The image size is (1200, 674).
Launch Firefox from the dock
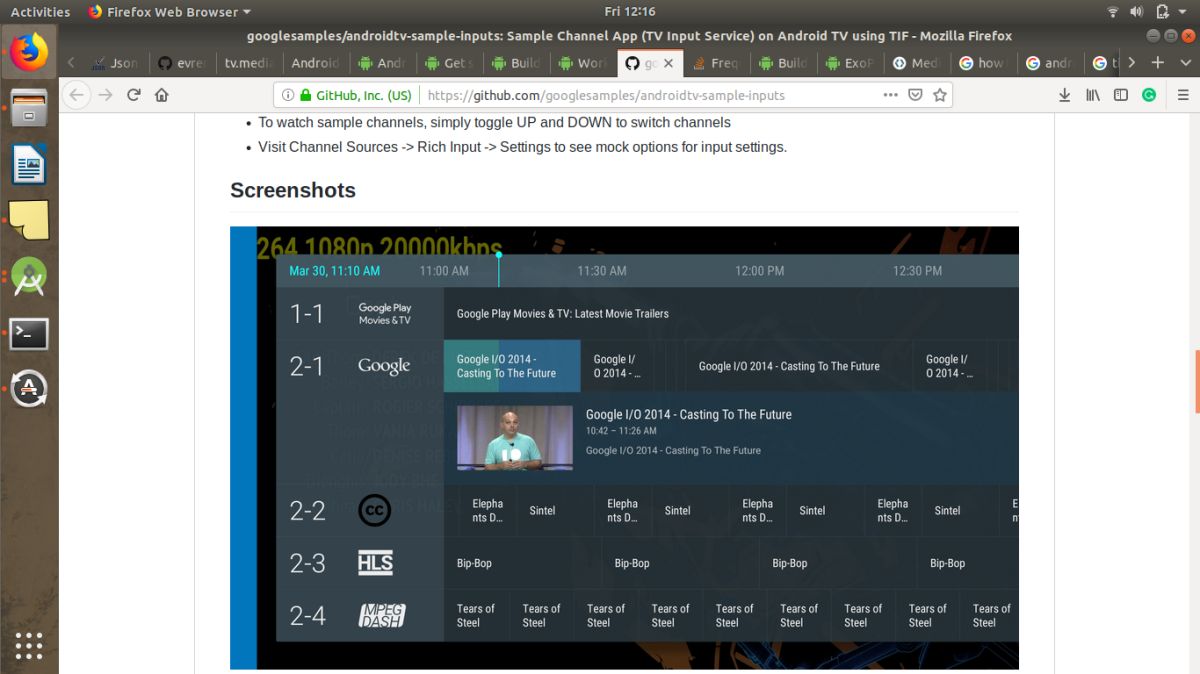29,51
